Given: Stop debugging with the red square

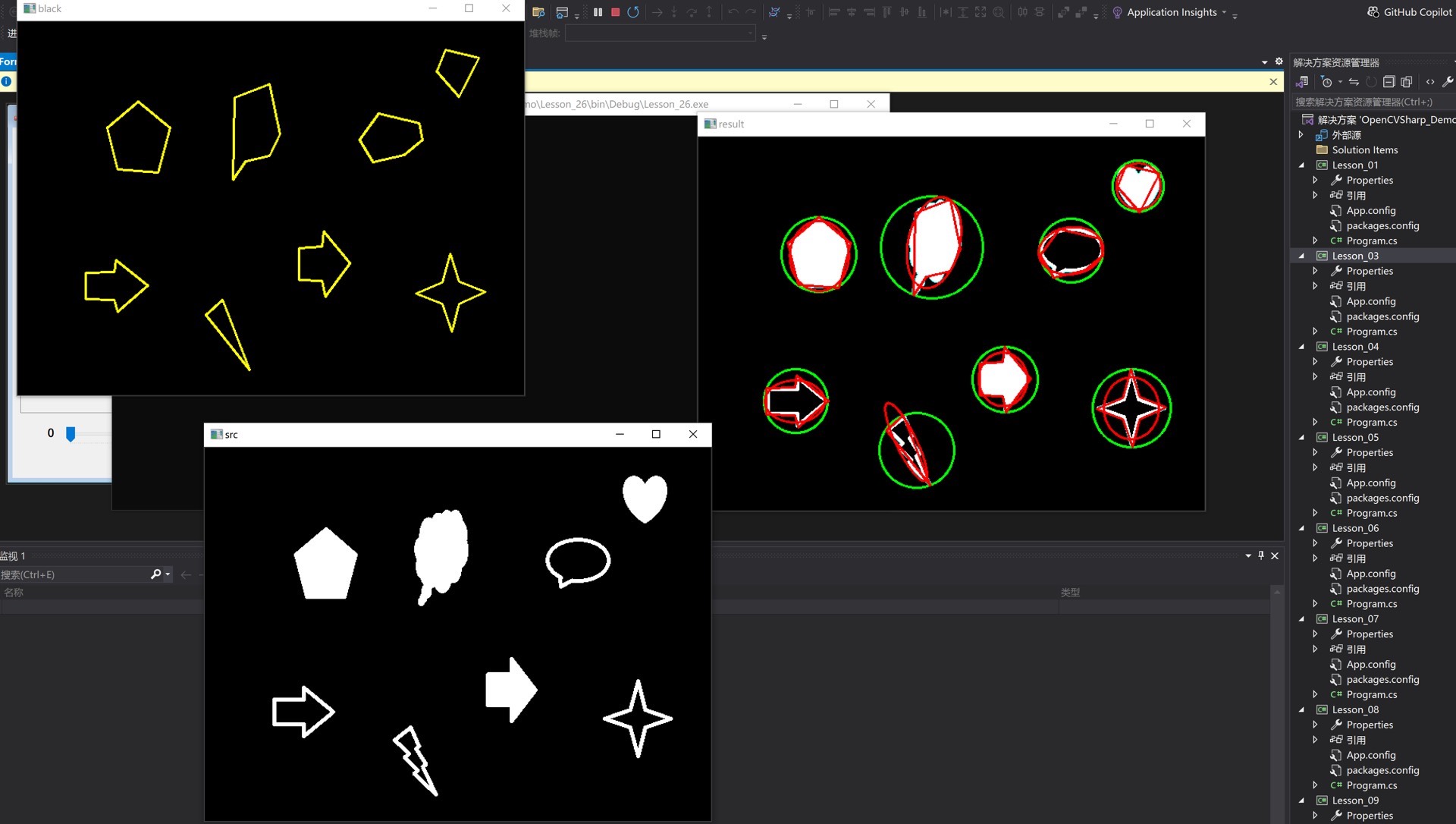Looking at the screenshot, I should pyautogui.click(x=615, y=12).
